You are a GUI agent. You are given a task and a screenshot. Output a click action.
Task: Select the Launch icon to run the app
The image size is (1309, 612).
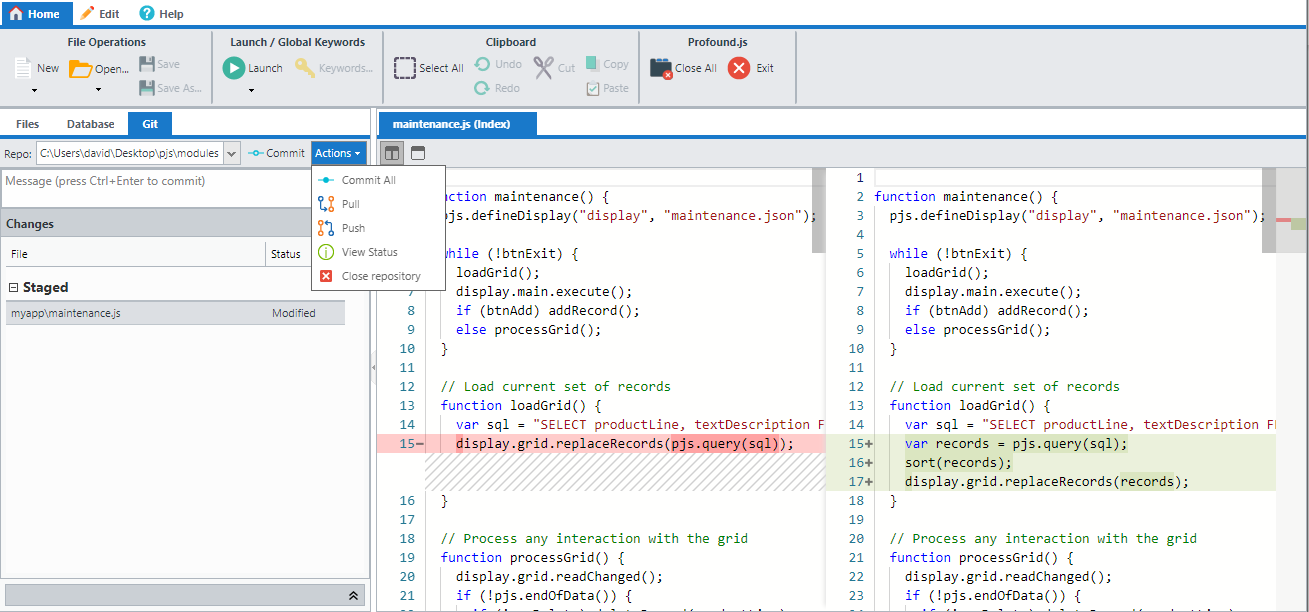click(234, 68)
